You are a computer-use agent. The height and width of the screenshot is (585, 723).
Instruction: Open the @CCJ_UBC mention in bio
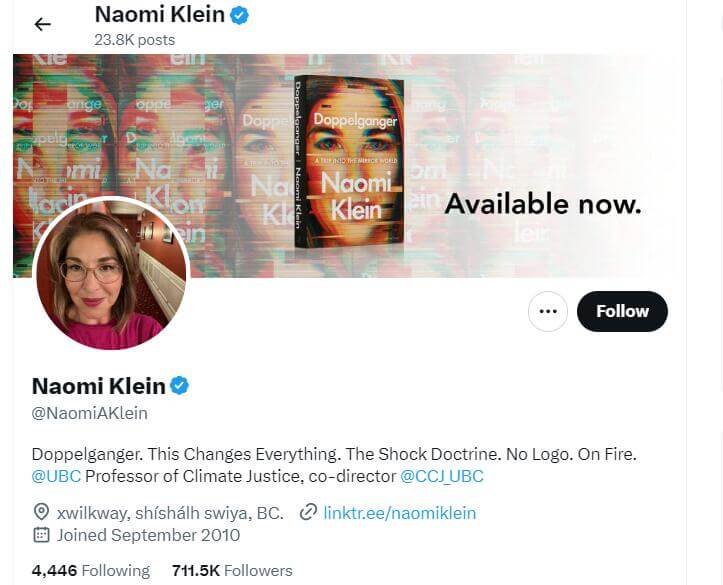pos(442,476)
